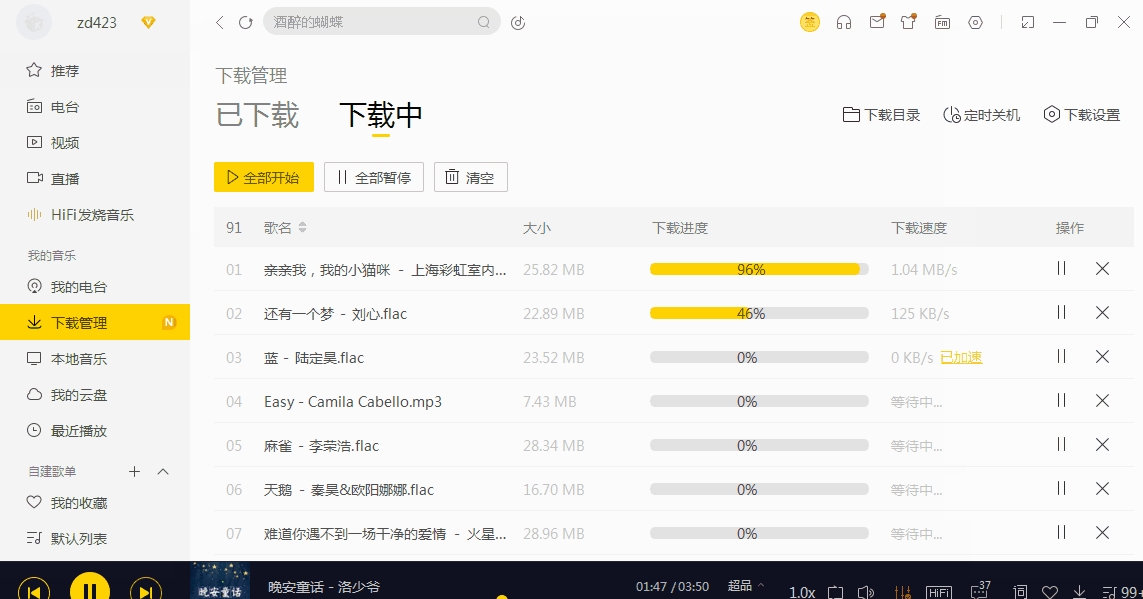Pause playback with yellow pause button

pyautogui.click(x=90, y=587)
